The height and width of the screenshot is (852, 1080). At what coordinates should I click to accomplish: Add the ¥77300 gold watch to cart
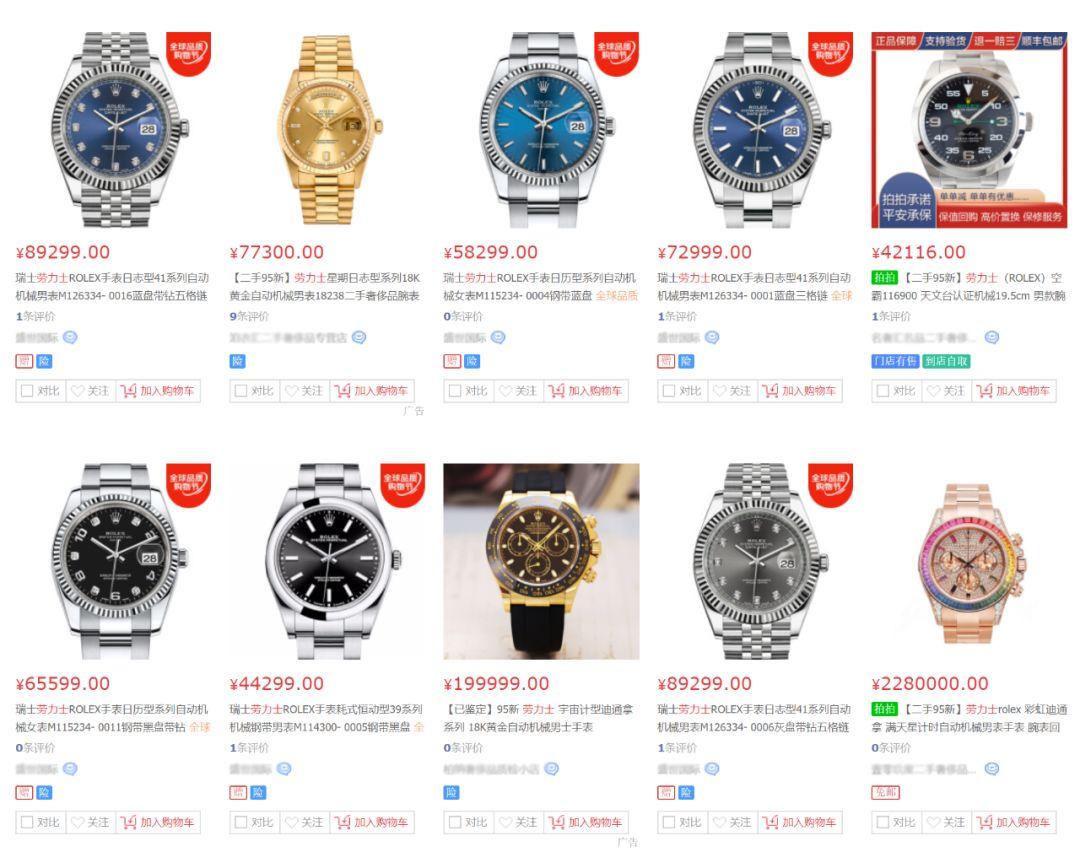[372, 391]
